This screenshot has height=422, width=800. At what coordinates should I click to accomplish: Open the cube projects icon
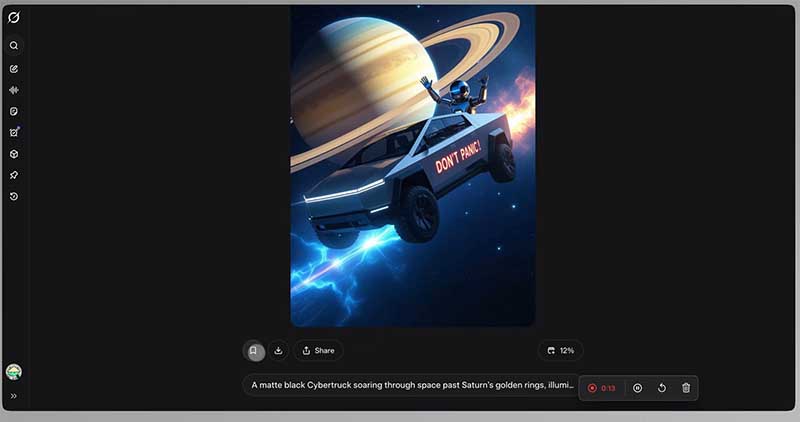(x=14, y=154)
